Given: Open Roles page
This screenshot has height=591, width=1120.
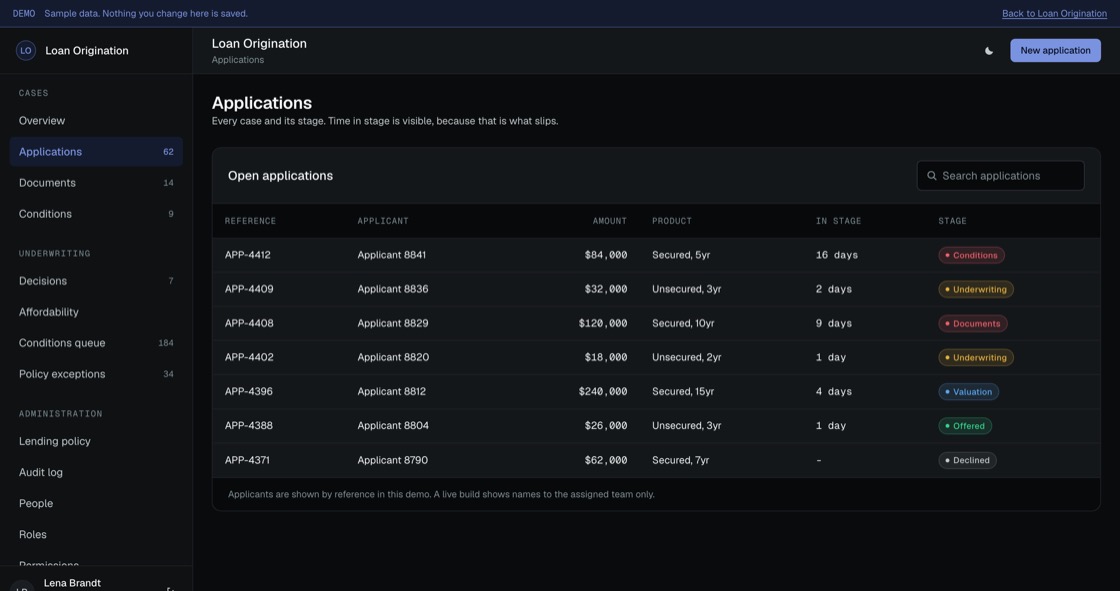Looking at the screenshot, I should (x=96, y=535).
